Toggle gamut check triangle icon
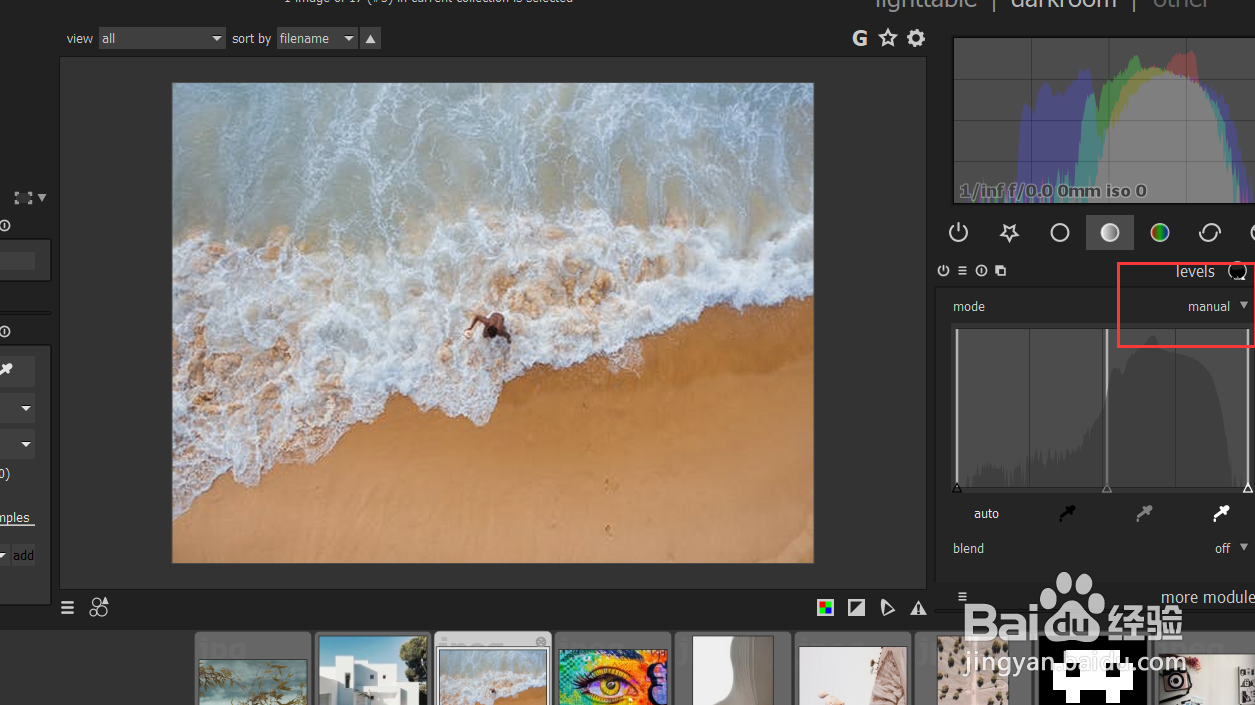 [887, 607]
